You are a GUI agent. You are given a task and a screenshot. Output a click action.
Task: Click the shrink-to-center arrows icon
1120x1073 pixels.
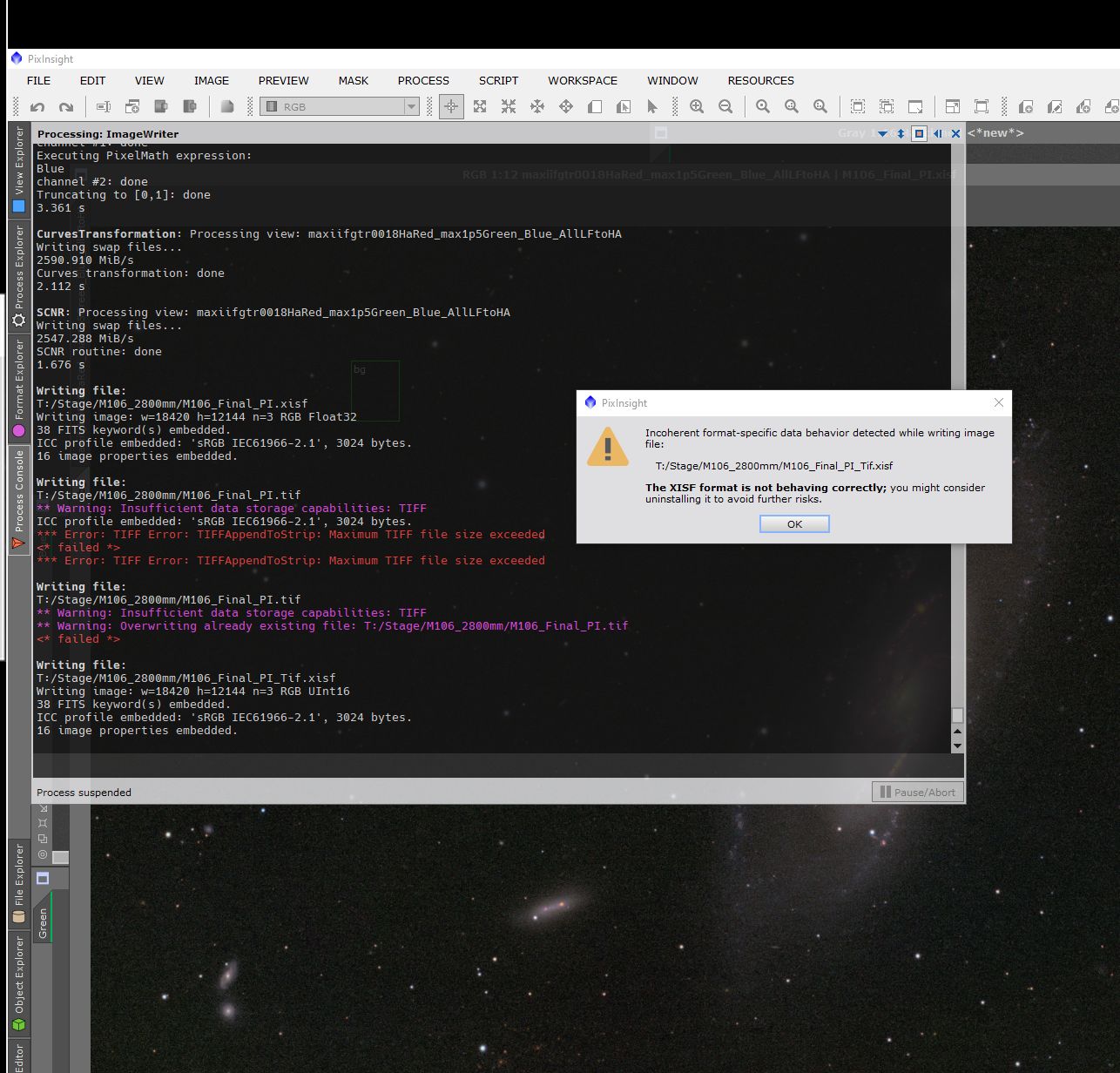coord(509,106)
